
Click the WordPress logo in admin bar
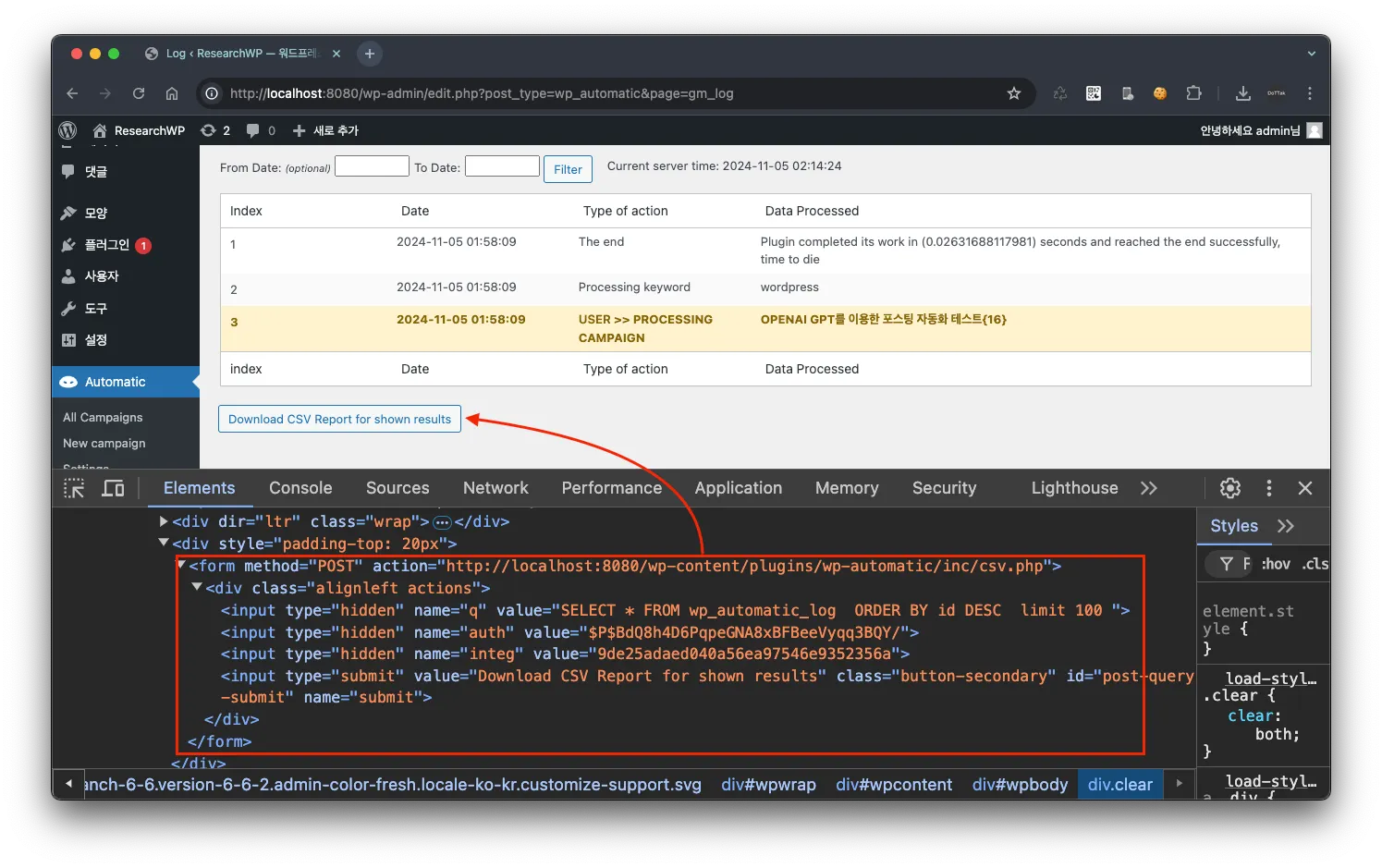(x=67, y=130)
